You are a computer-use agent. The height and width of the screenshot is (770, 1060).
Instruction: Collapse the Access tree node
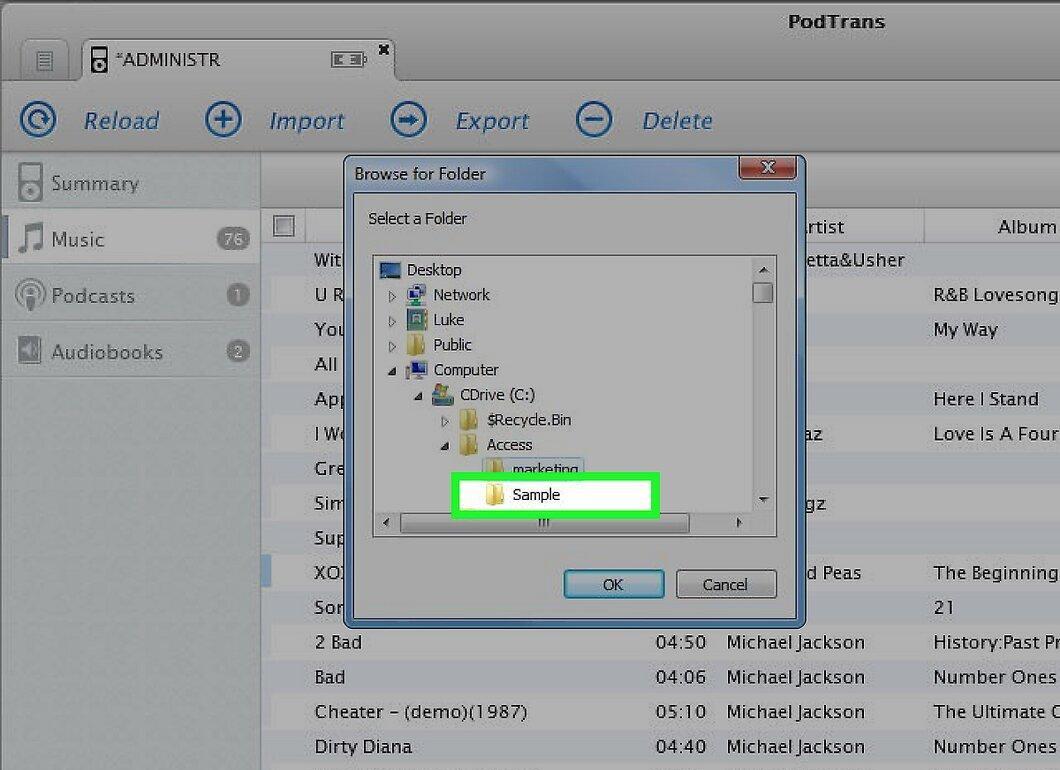point(445,446)
